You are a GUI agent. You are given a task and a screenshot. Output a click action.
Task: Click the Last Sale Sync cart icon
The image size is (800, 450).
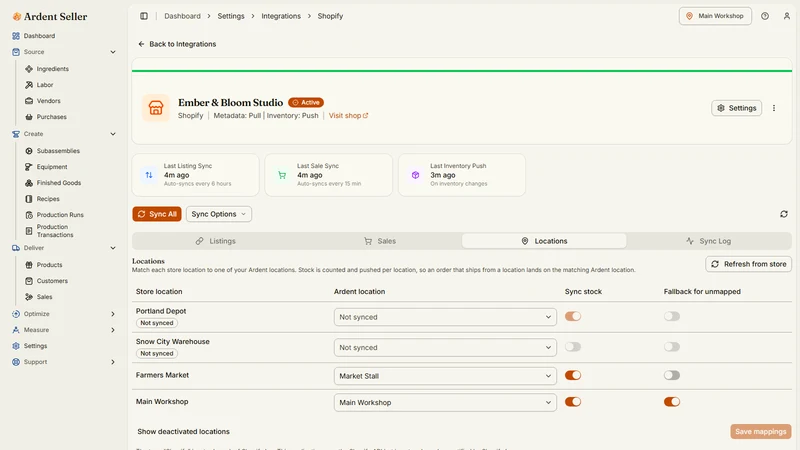point(282,175)
